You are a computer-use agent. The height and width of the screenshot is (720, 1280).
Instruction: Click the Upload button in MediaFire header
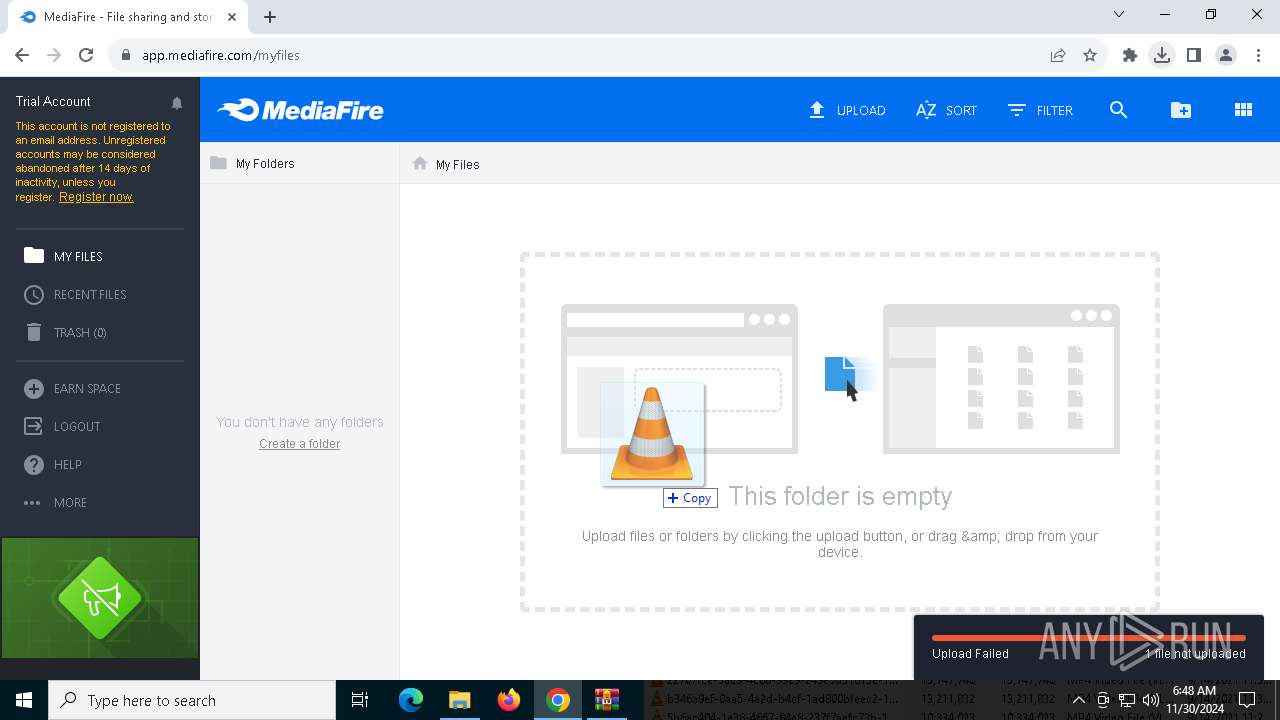[x=847, y=110]
